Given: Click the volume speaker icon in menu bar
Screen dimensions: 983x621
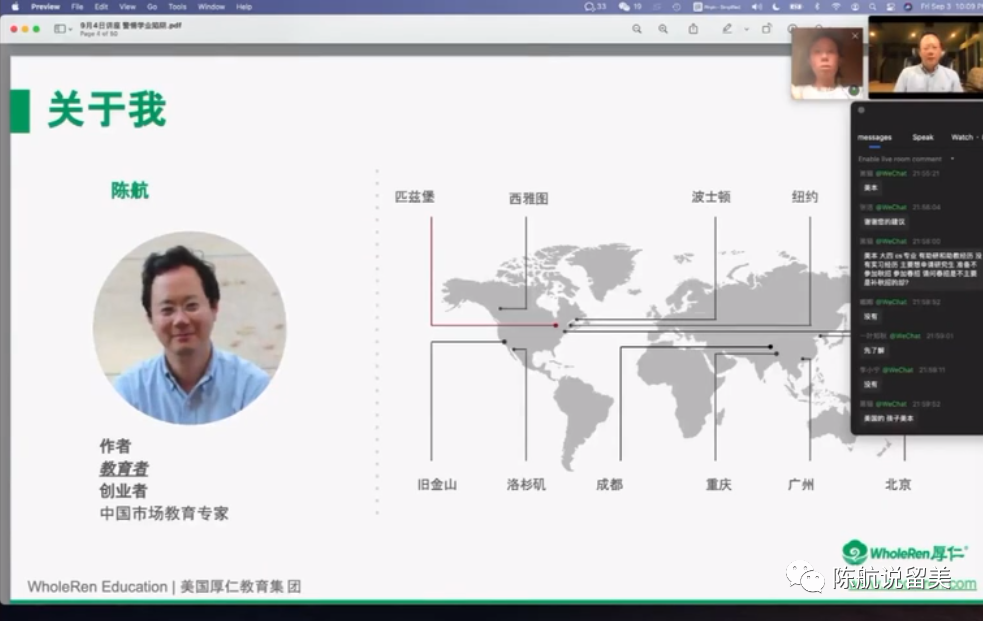Looking at the screenshot, I should click(757, 6).
